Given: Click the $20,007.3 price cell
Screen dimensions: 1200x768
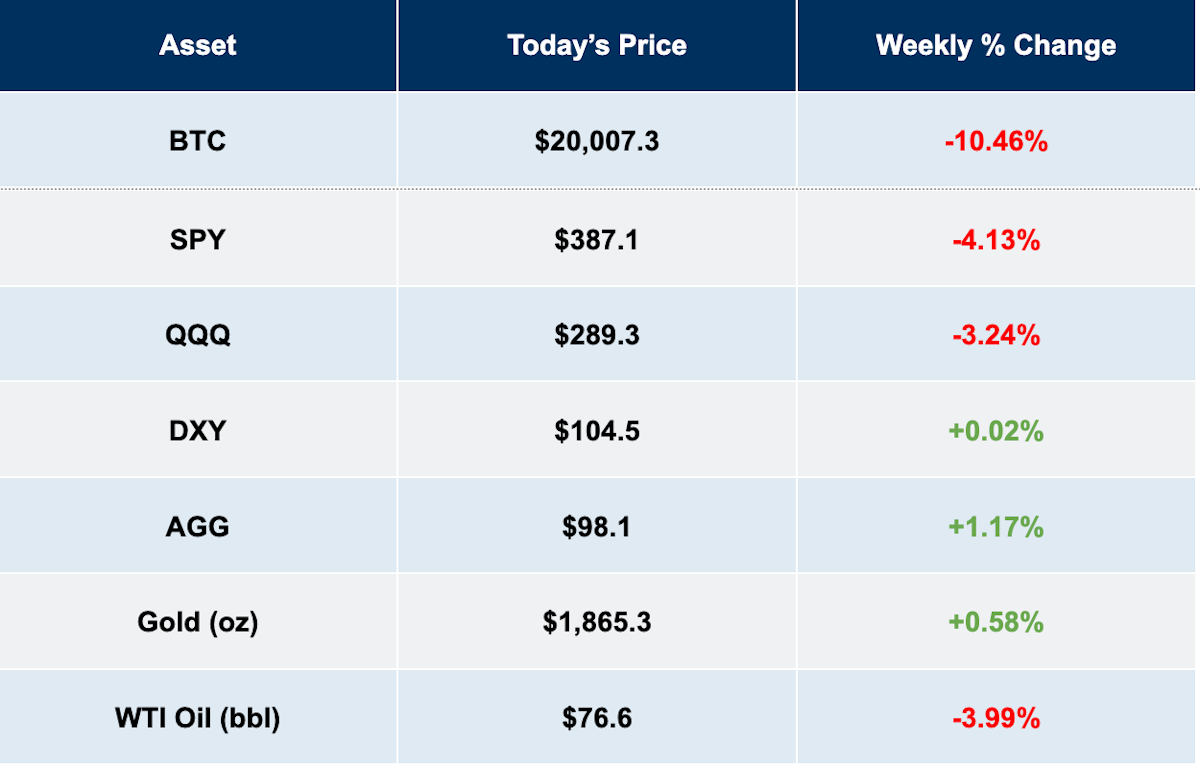Looking at the screenshot, I should pos(597,141).
